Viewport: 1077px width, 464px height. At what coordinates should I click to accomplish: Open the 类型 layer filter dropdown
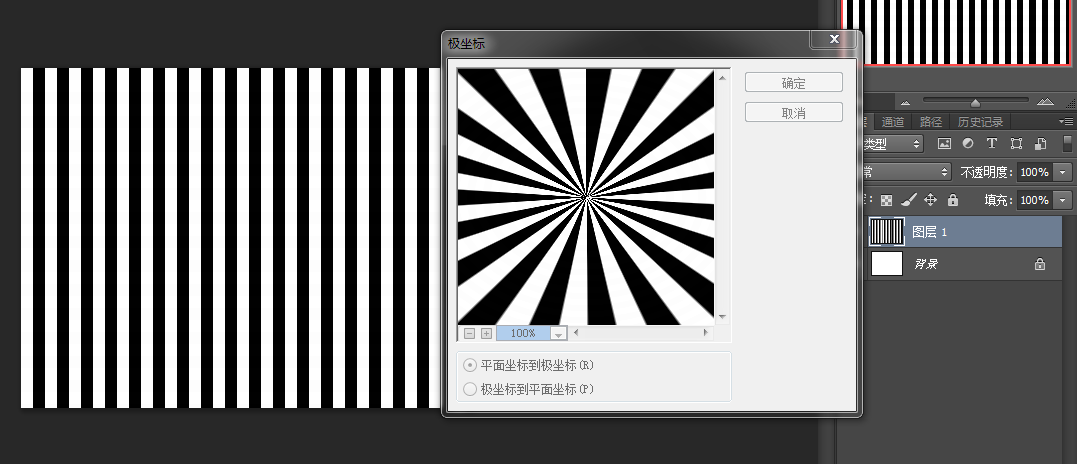click(x=892, y=143)
